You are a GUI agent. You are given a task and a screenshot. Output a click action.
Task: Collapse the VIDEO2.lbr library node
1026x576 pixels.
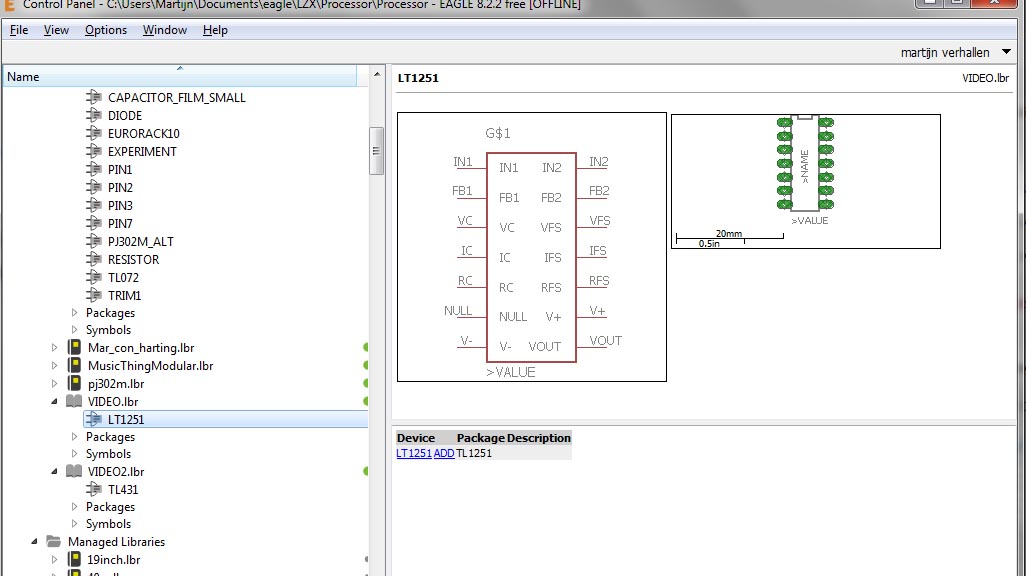[55, 471]
